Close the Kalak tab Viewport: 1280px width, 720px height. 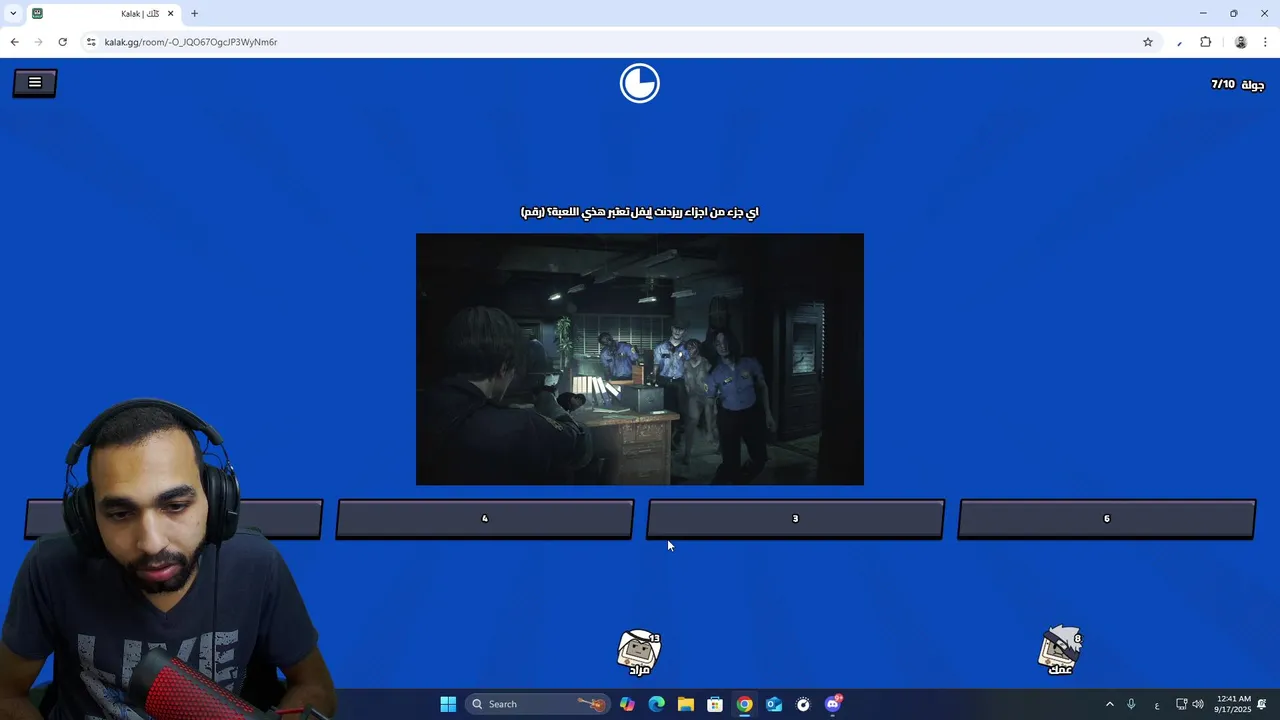[x=170, y=14]
